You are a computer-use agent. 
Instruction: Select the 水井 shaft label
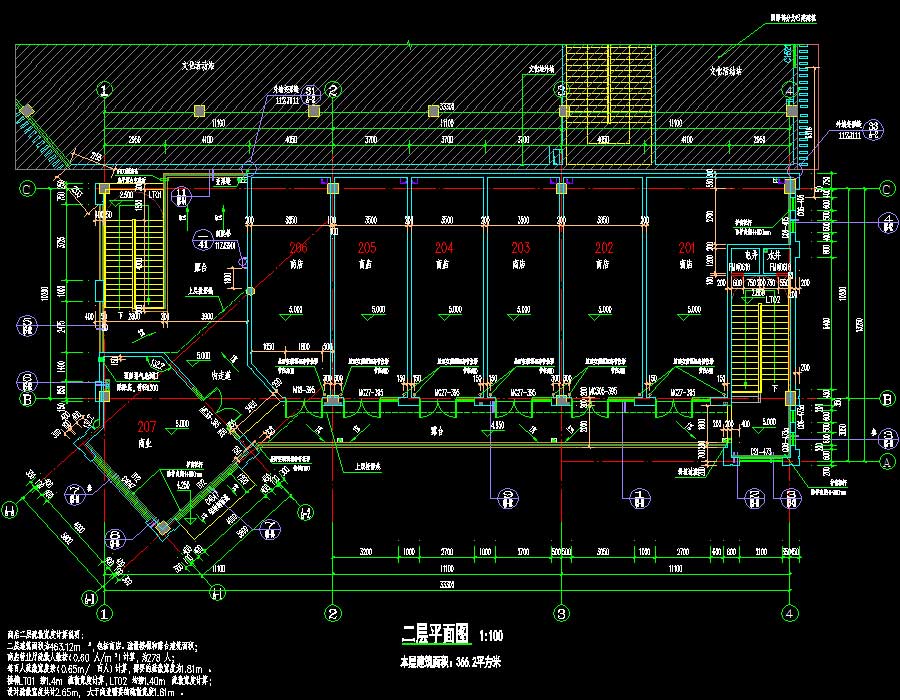click(x=774, y=255)
